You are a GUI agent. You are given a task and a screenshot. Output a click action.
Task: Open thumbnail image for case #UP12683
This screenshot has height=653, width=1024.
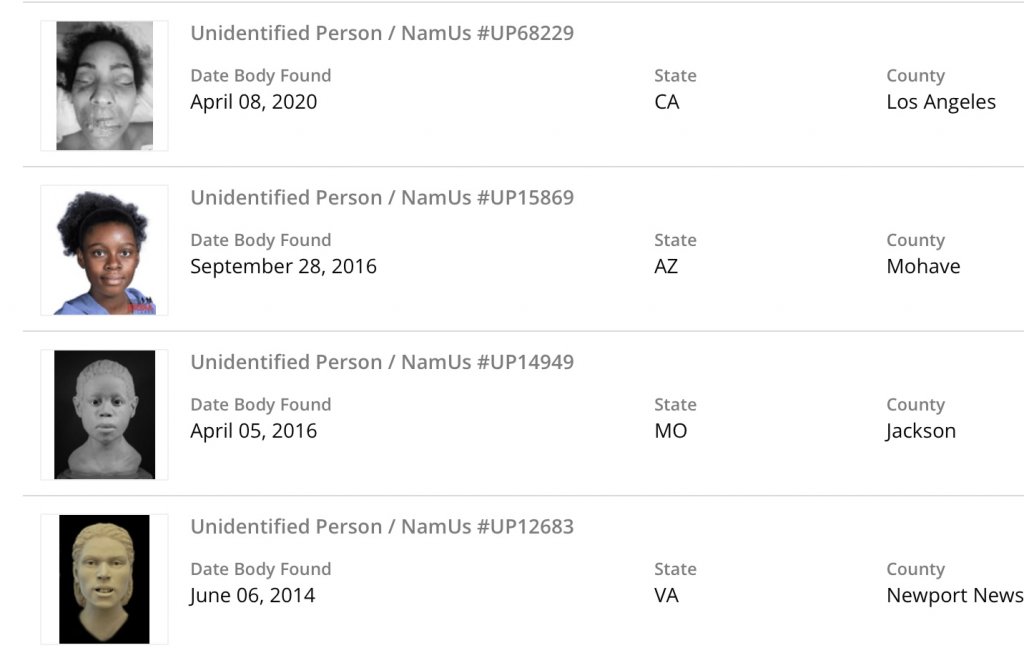[x=104, y=579]
